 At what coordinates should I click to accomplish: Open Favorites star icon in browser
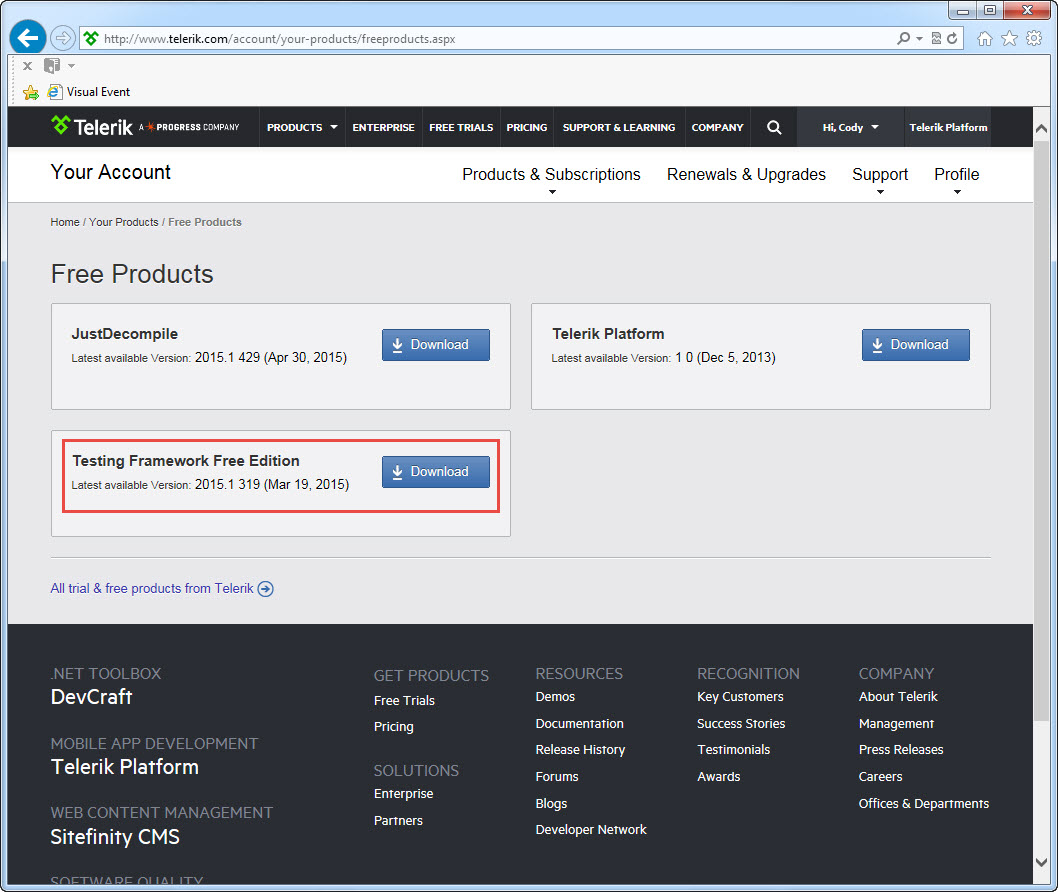pos(1009,39)
